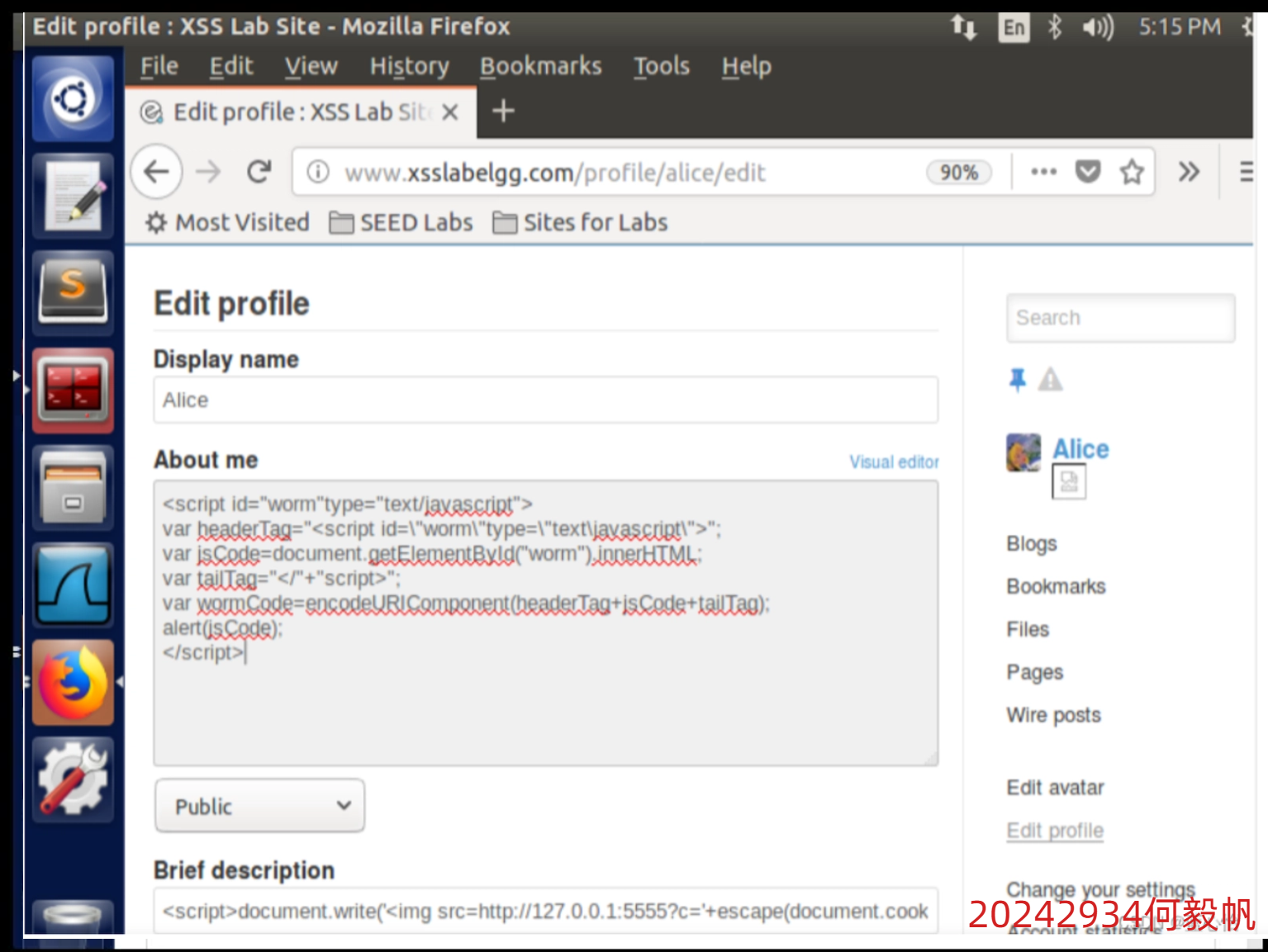Click the sidebar Search box
This screenshot has height=952, width=1268.
(x=1120, y=318)
